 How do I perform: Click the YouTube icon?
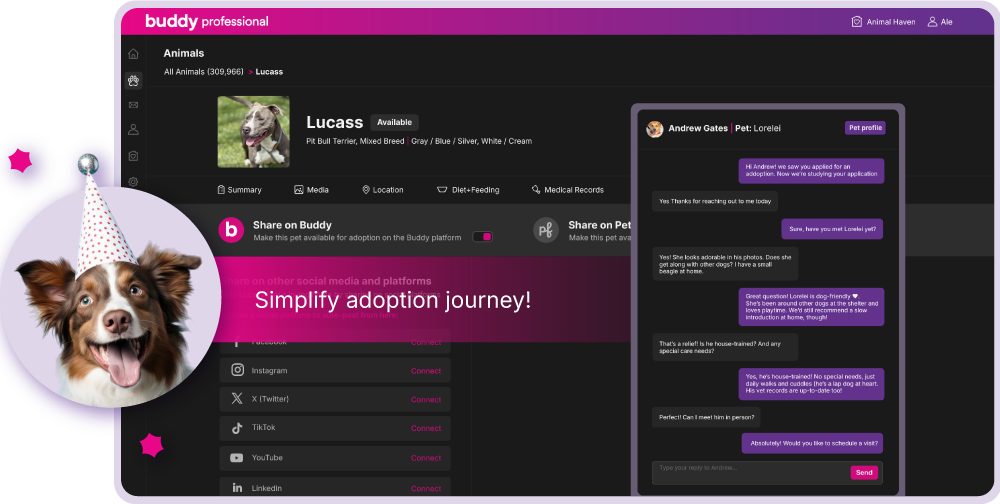pos(237,457)
